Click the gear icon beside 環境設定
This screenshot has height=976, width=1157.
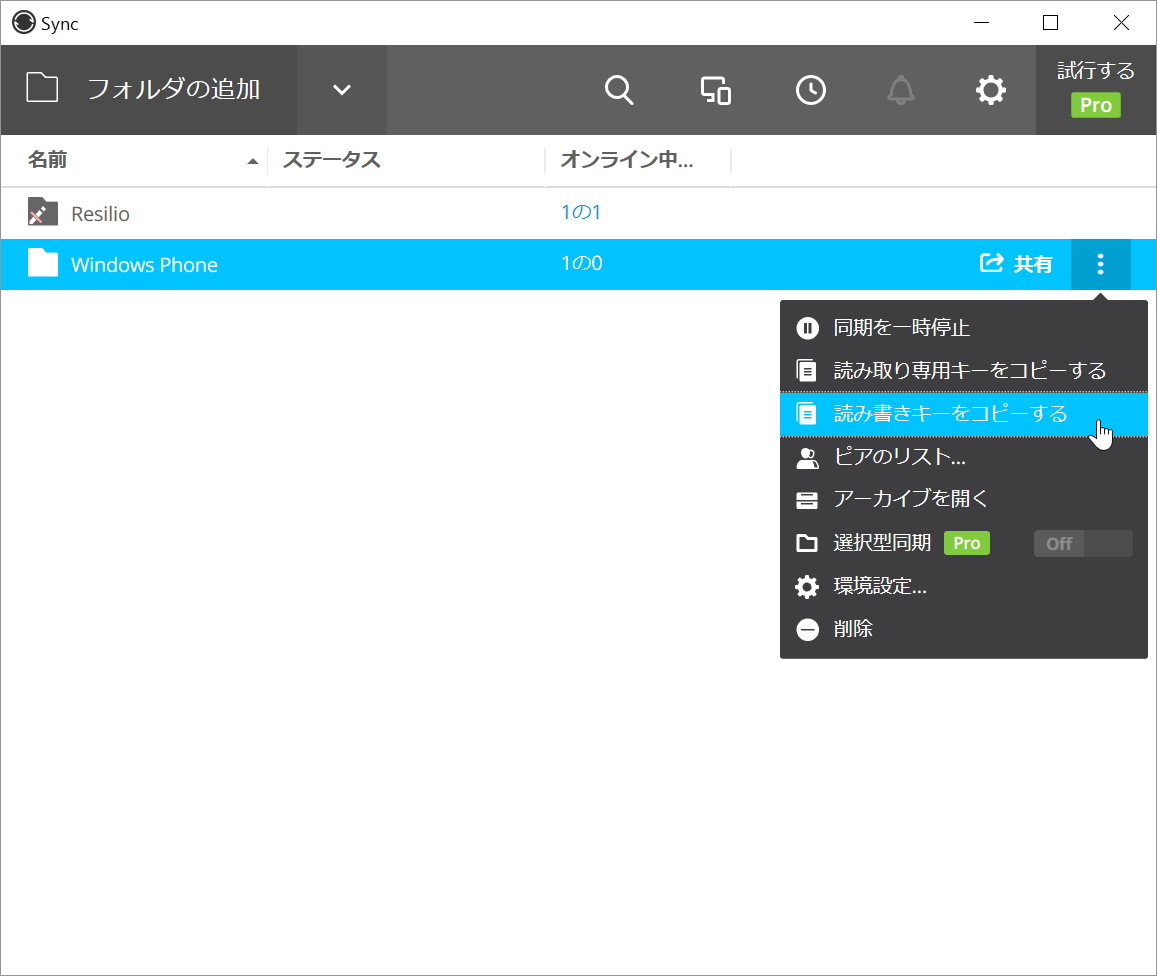tap(807, 587)
